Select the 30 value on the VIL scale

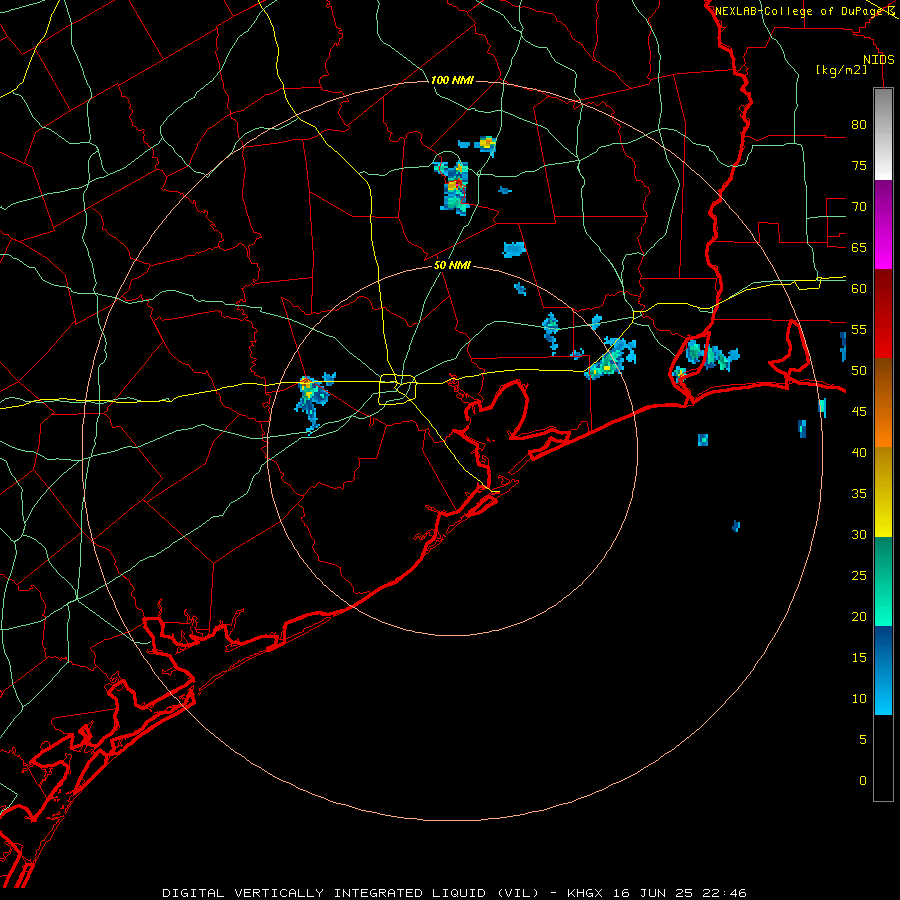[x=859, y=535]
